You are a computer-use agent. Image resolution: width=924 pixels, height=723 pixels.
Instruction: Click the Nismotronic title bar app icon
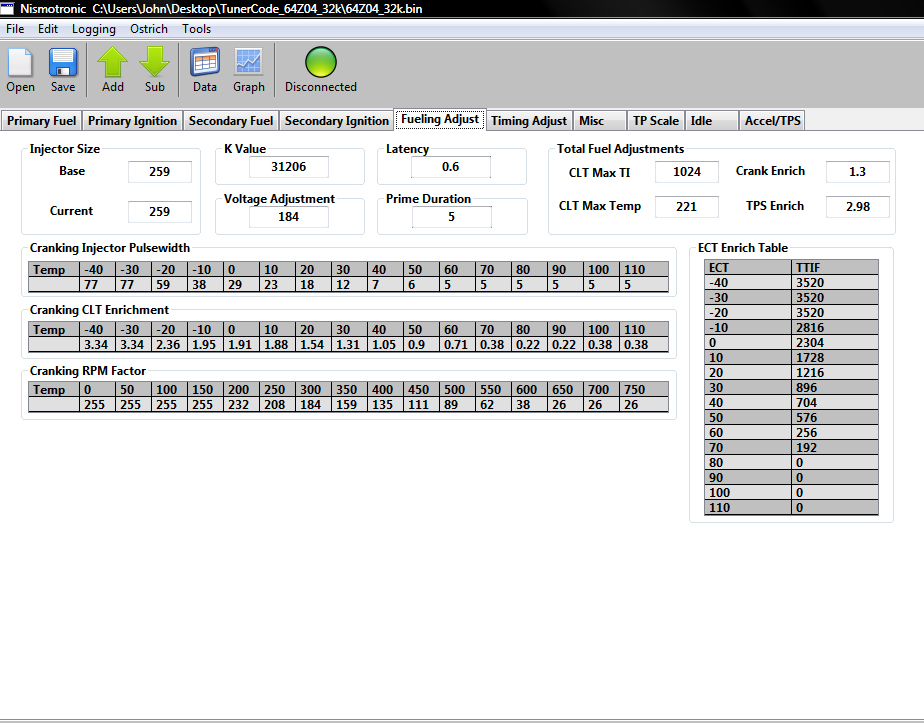click(8, 9)
